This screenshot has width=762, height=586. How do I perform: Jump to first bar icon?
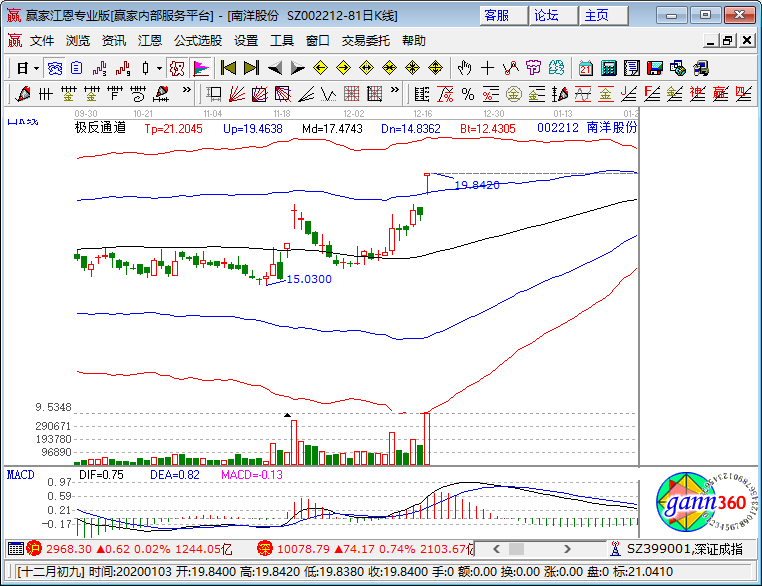tap(228, 68)
